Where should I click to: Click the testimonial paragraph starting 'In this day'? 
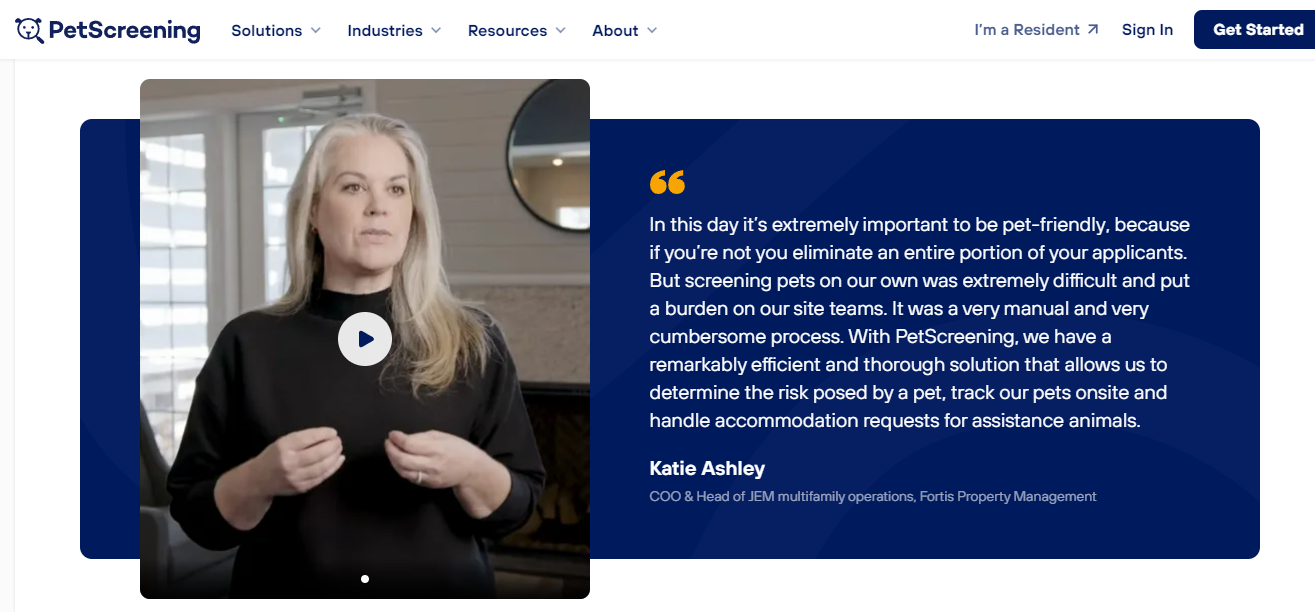point(920,322)
